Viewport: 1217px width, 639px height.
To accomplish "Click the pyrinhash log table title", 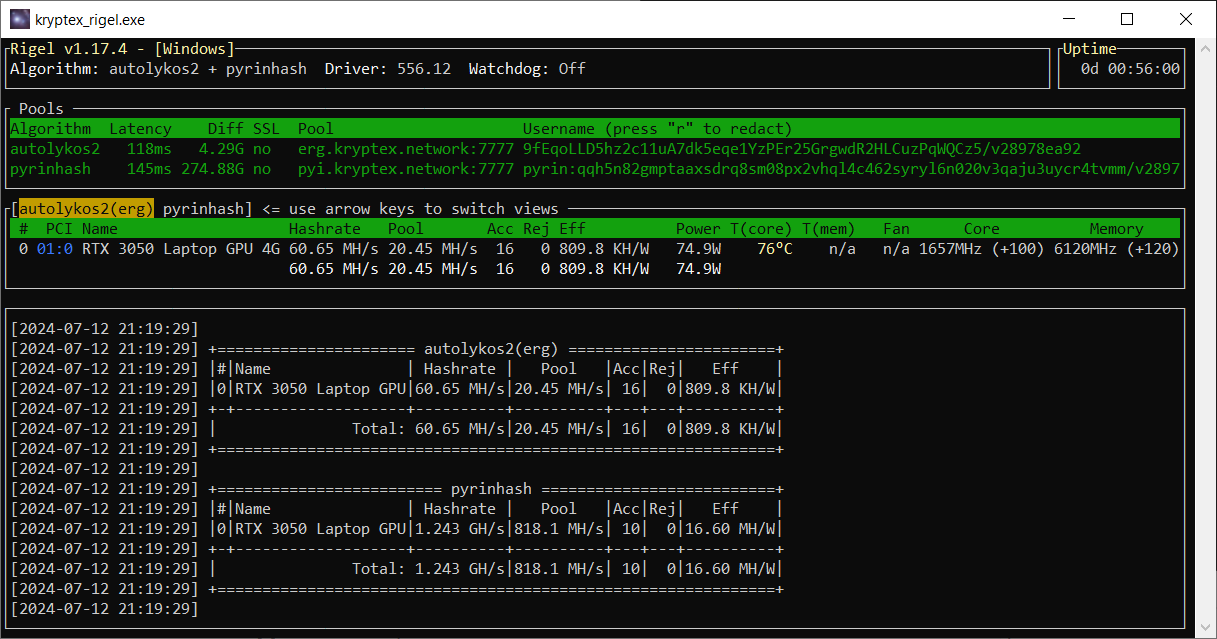I will pyautogui.click(x=491, y=489).
